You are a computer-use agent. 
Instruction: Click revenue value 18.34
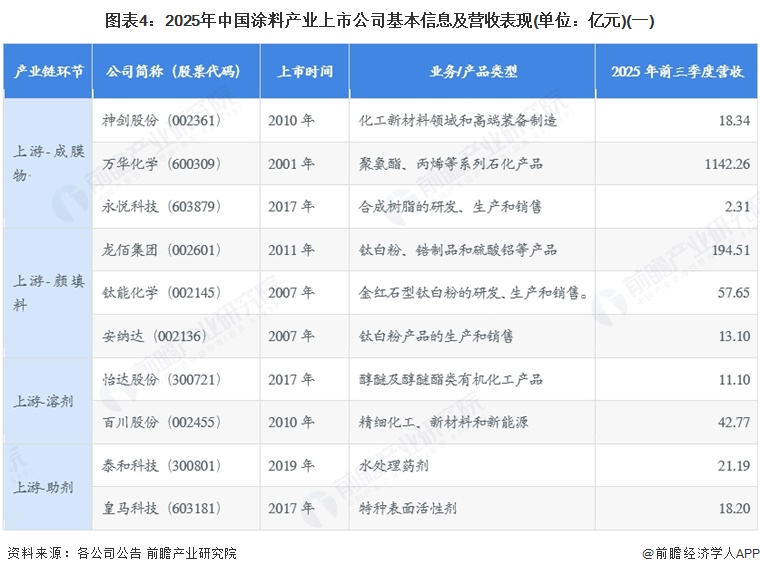coord(734,120)
